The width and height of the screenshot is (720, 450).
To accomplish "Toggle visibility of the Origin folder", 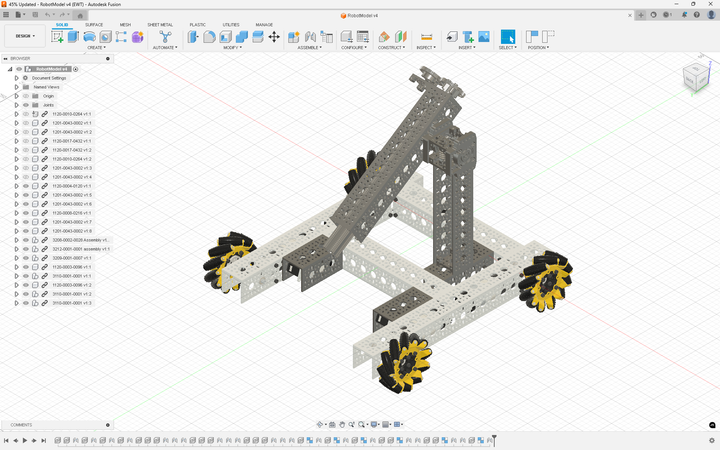I will 25,96.
